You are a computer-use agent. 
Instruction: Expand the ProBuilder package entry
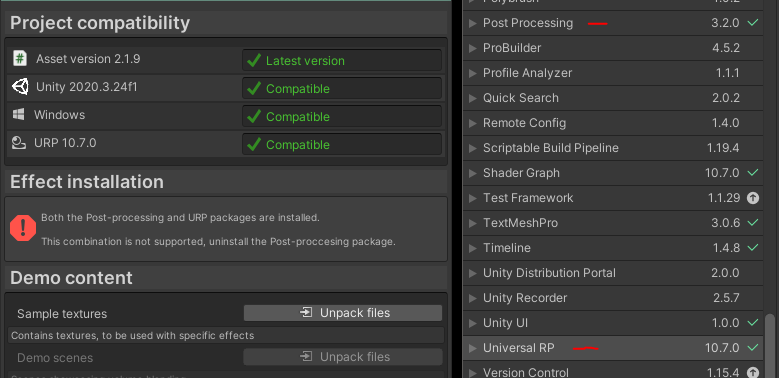pos(472,48)
